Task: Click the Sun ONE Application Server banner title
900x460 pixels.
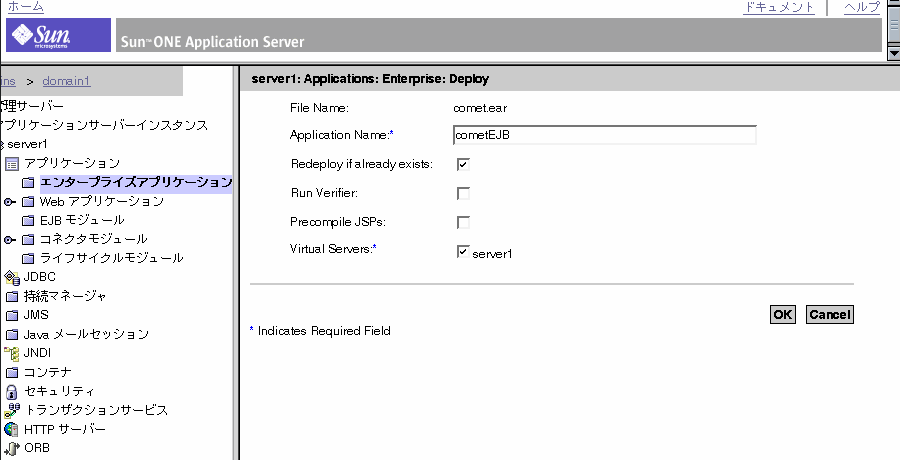Action: click(212, 42)
